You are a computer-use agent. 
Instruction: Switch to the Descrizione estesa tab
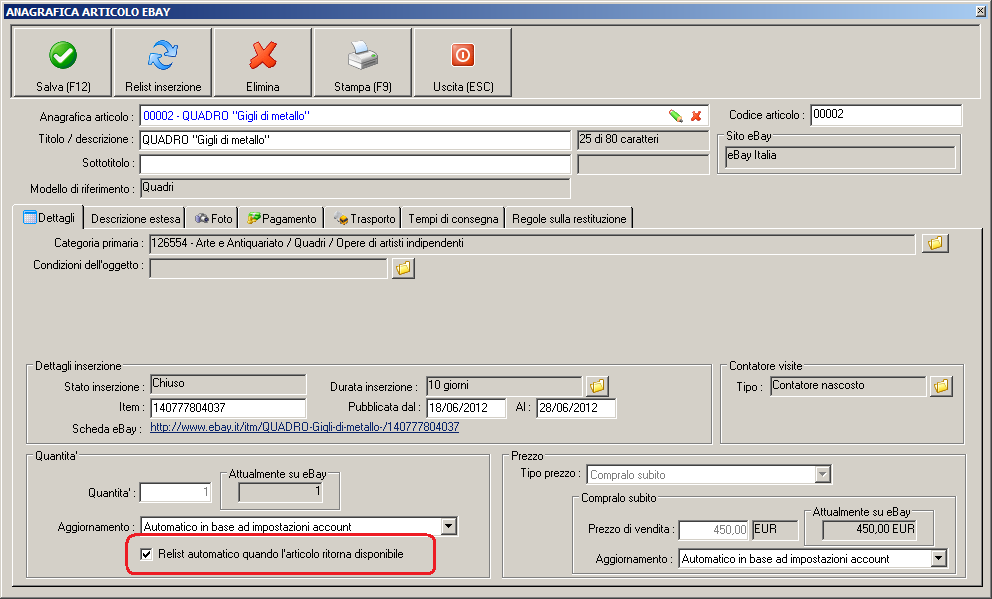point(135,219)
